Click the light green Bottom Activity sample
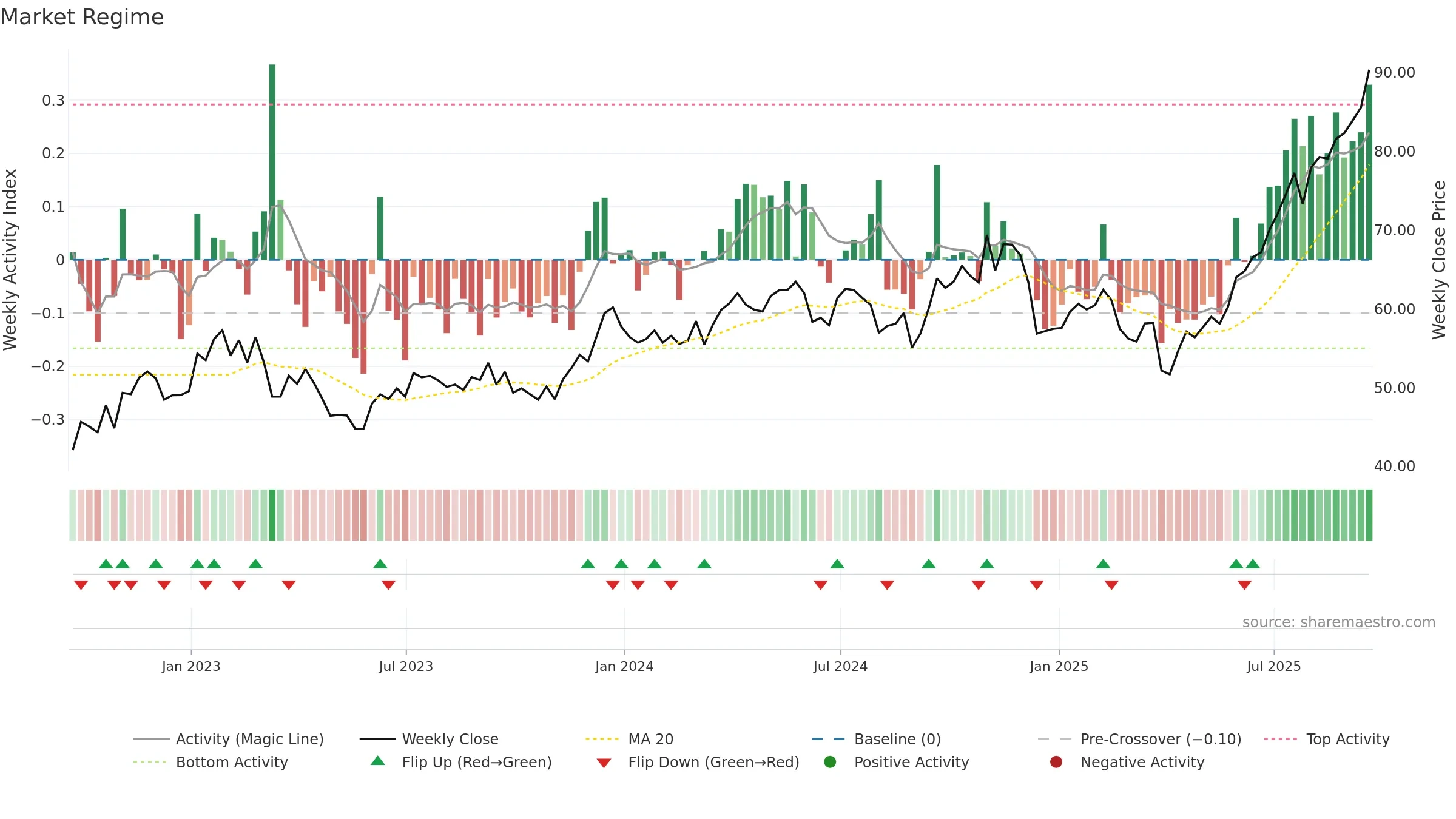Viewport: 1456px width, 819px height. coord(150,762)
